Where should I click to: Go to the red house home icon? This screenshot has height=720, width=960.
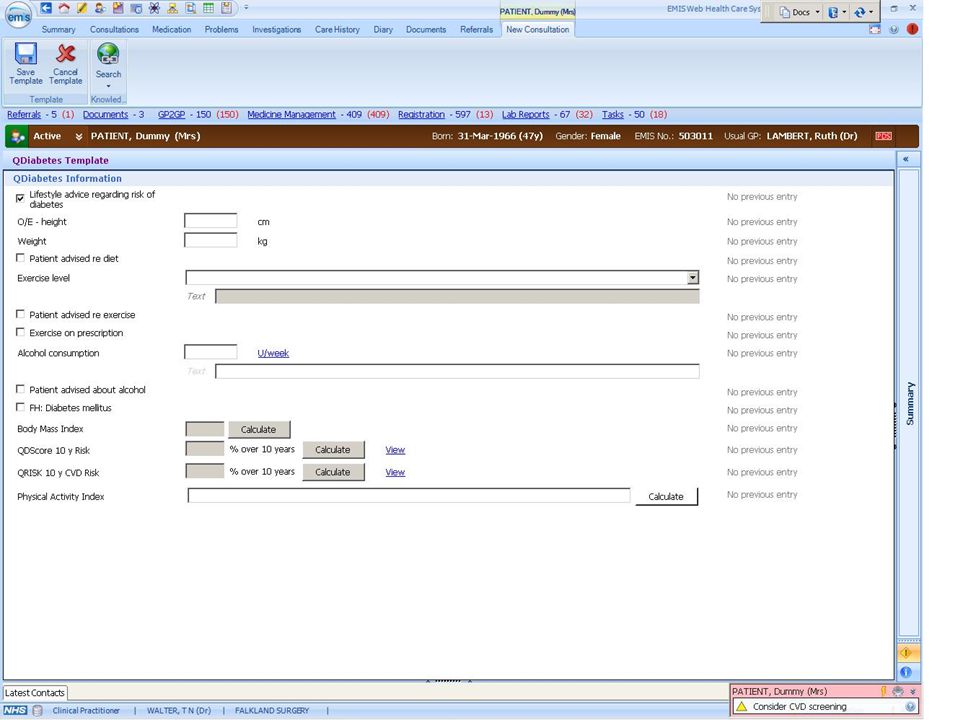pyautogui.click(x=64, y=8)
